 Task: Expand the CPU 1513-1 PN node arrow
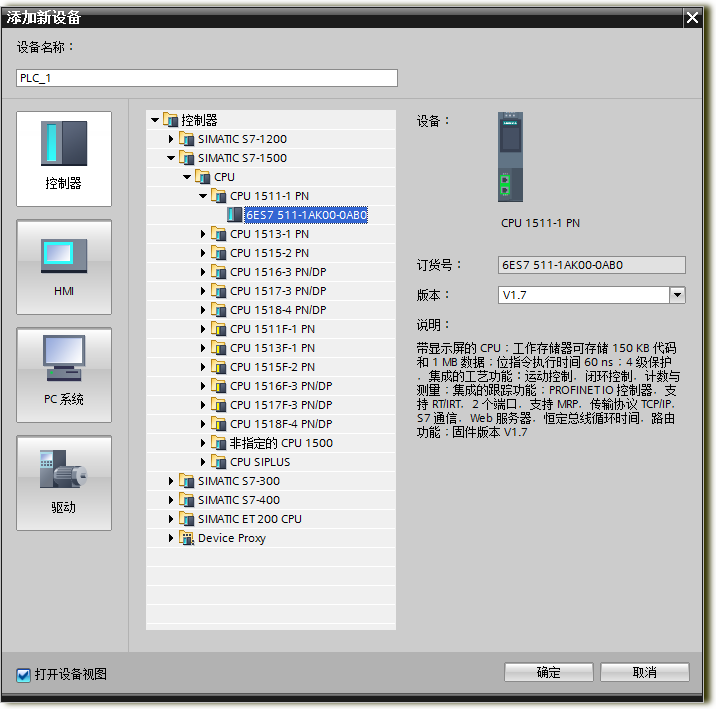pos(203,234)
